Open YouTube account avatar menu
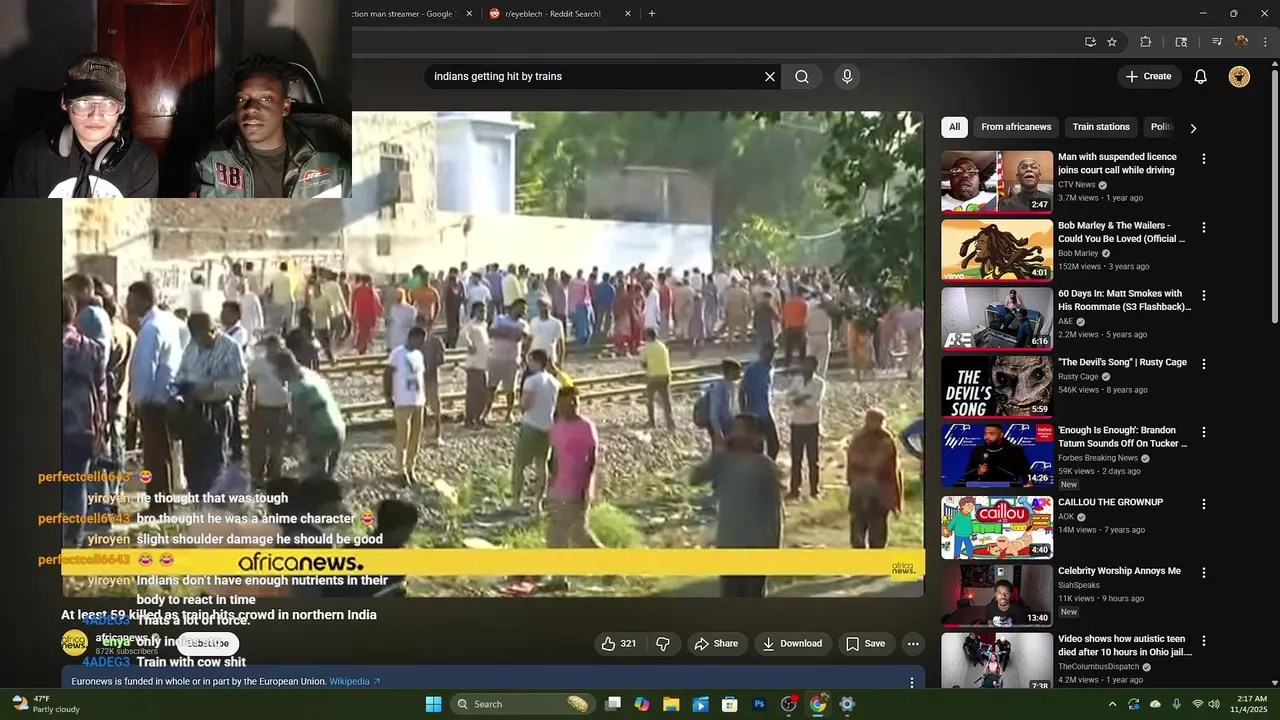 click(1239, 77)
